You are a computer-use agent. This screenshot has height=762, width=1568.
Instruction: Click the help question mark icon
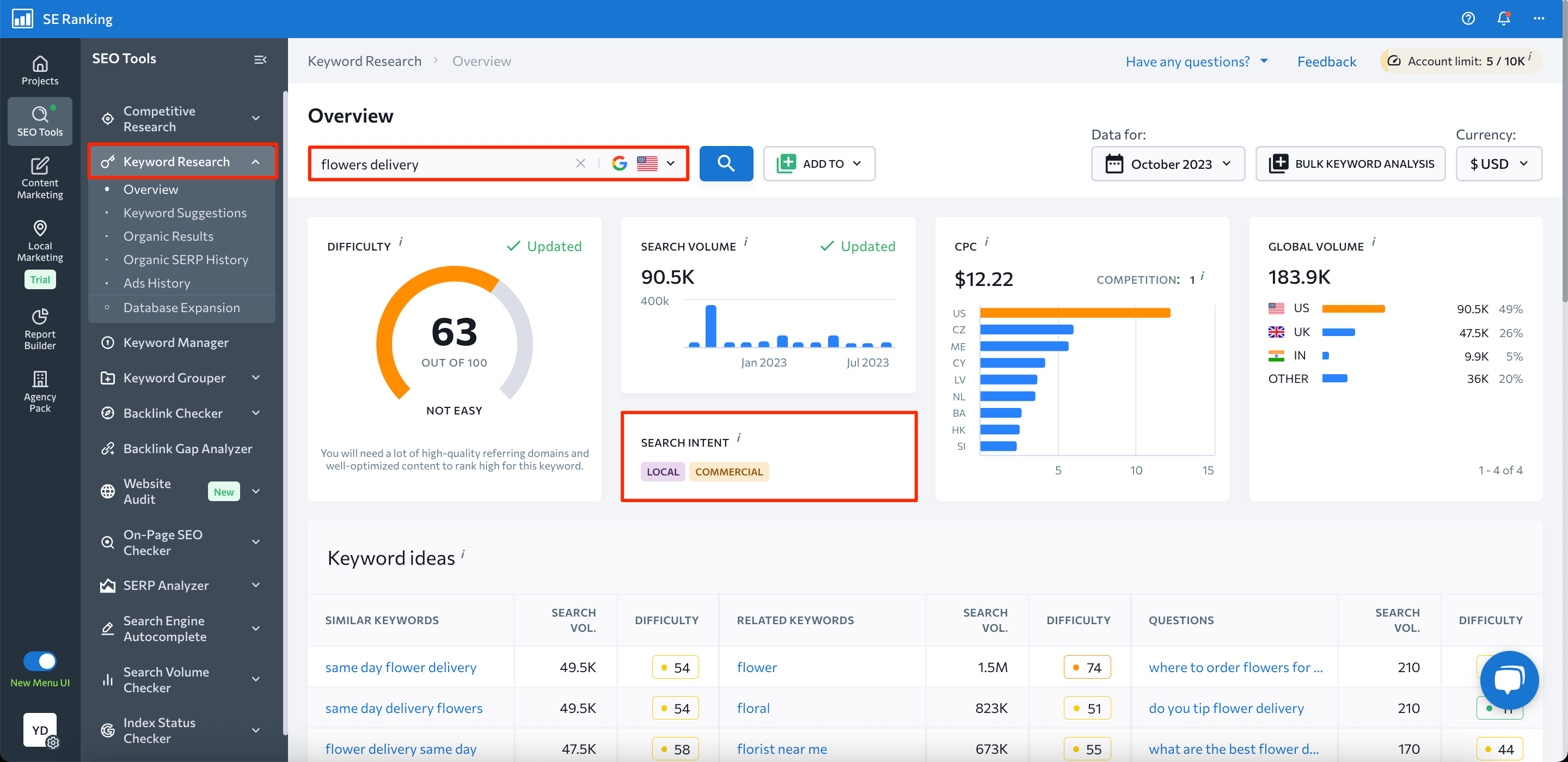pyautogui.click(x=1468, y=19)
